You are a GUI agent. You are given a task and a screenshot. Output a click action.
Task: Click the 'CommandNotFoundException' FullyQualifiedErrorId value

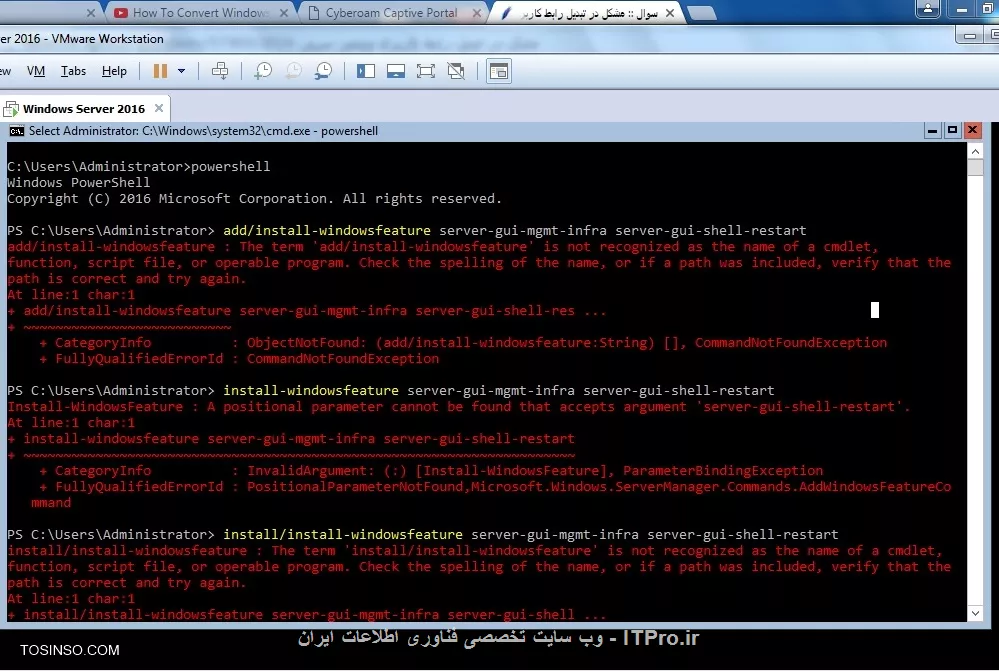pos(343,359)
